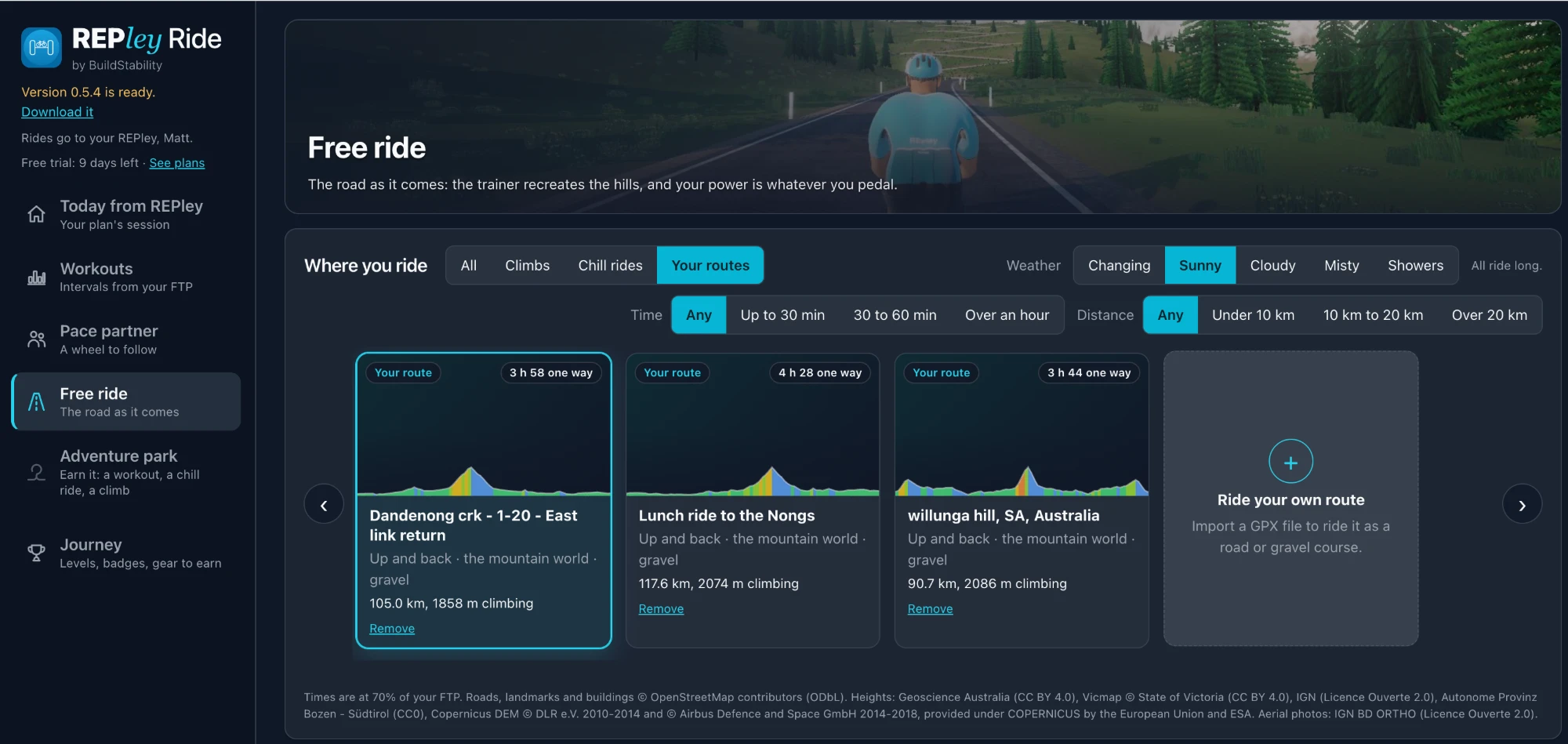Filter time Over an hour

click(1007, 315)
